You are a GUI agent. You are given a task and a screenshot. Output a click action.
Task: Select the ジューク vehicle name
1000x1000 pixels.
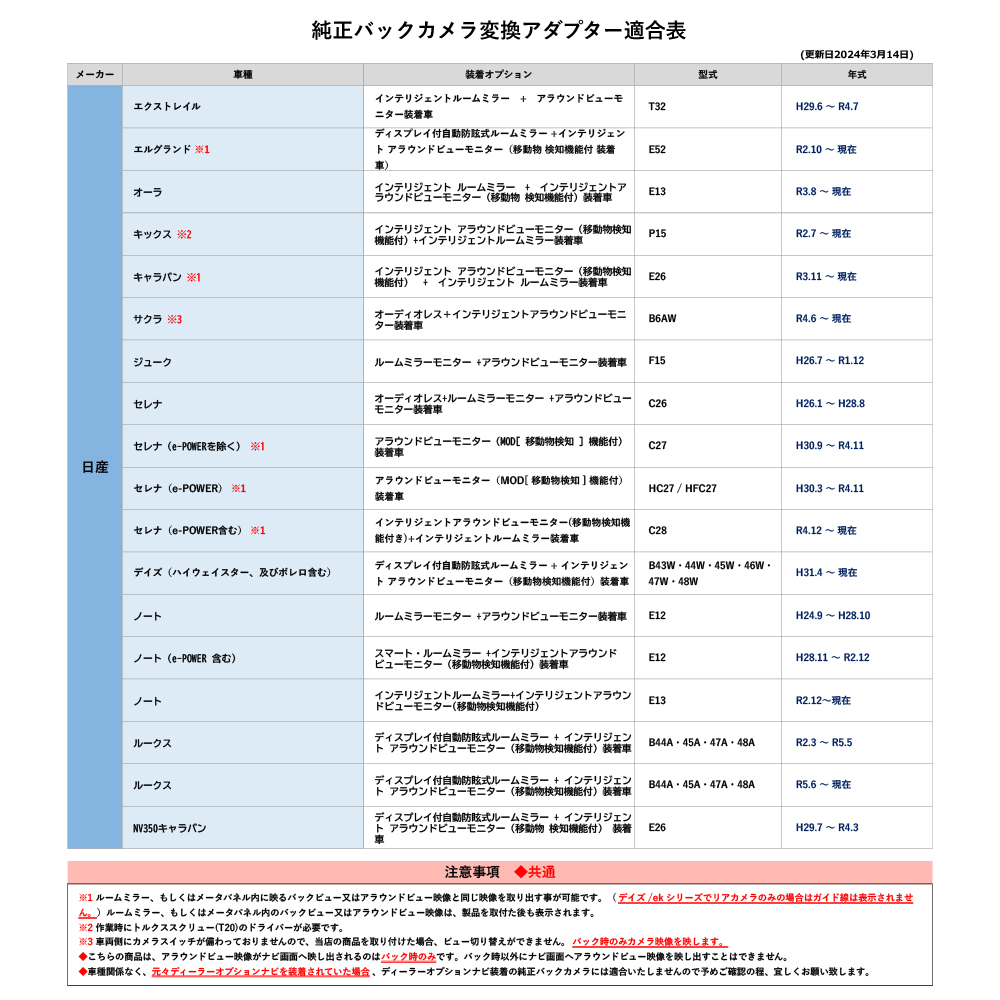pos(152,362)
